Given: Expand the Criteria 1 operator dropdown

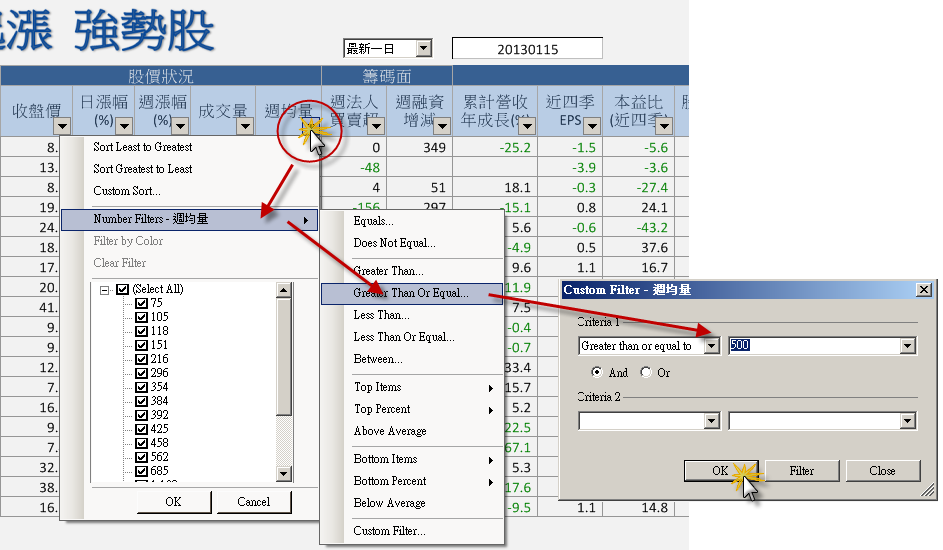Looking at the screenshot, I should point(711,346).
